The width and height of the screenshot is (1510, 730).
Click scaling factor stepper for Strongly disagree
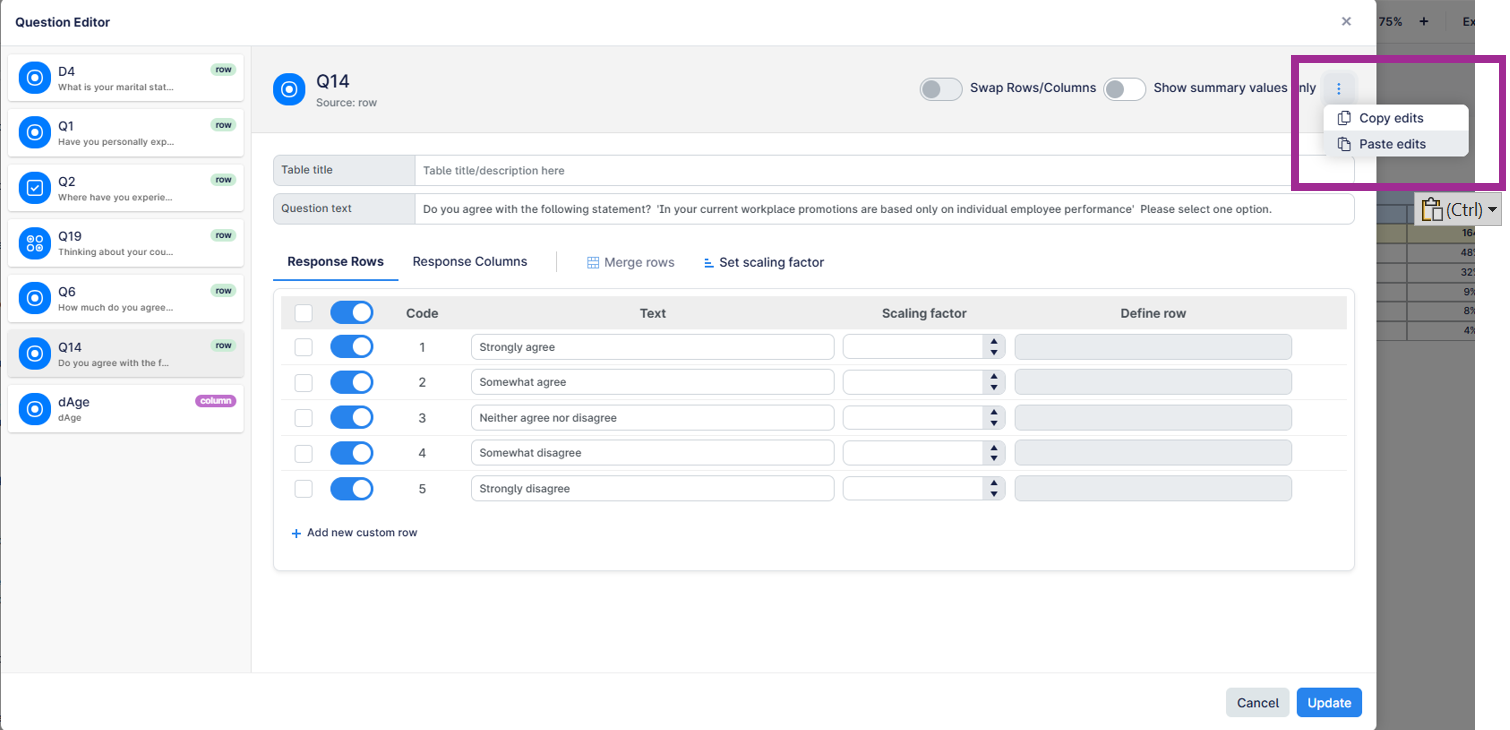pos(993,489)
